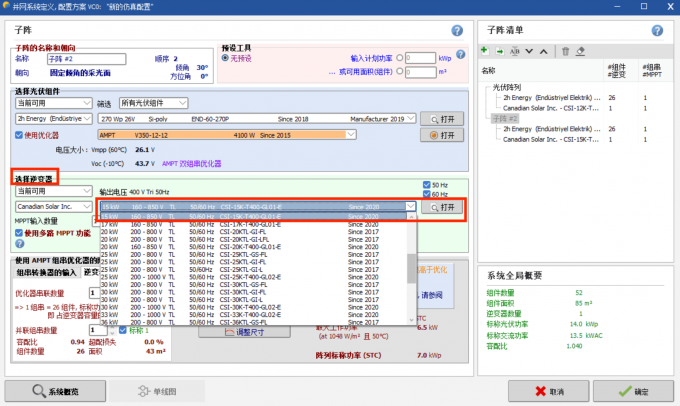Click the planned power kWp input field
Image resolution: width=680 pixels, height=406 pixels.
click(x=420, y=58)
